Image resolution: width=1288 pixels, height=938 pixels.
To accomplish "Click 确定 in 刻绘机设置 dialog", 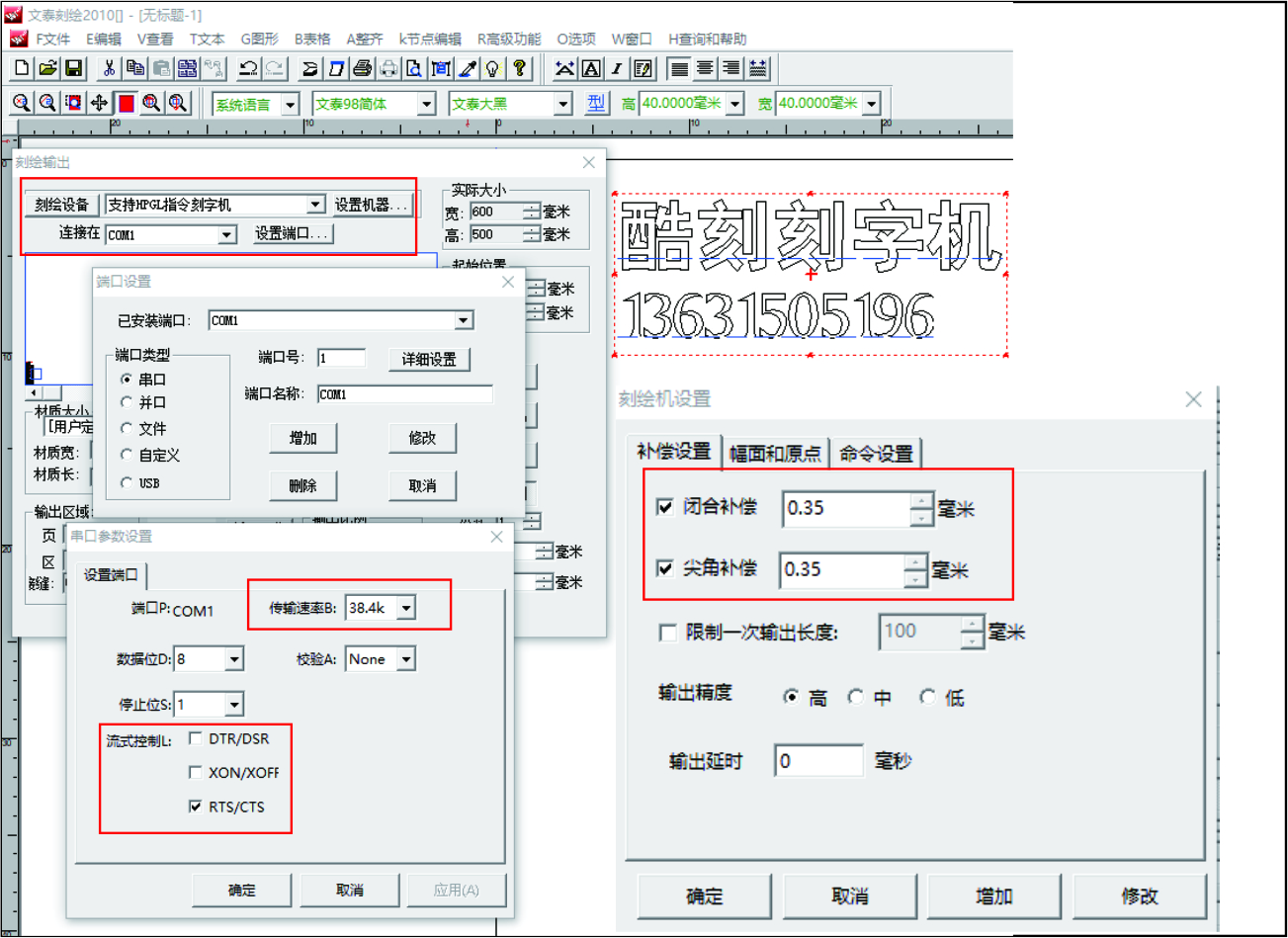I will click(704, 896).
